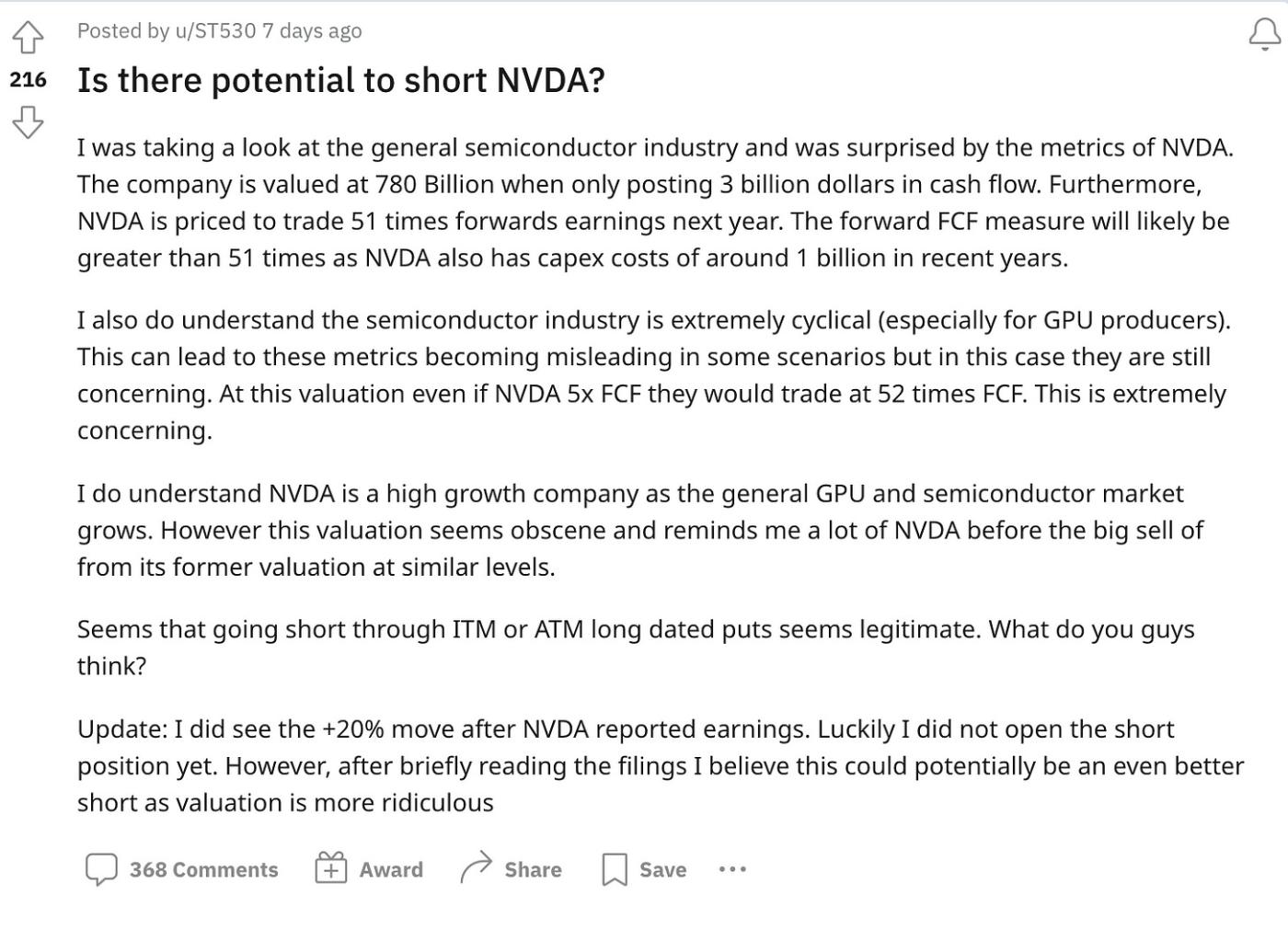
Task: Open the post title "Is there potential to short NVDA?"
Action: pos(340,81)
